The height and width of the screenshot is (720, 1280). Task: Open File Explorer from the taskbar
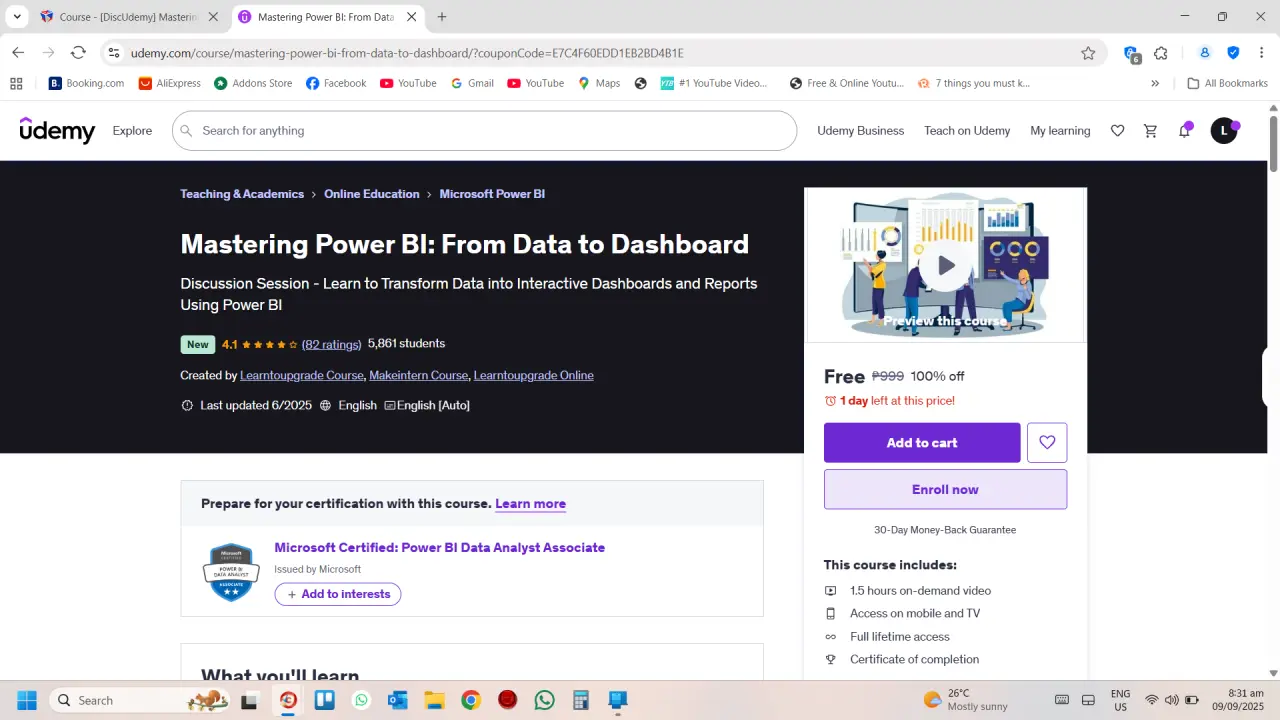[434, 700]
